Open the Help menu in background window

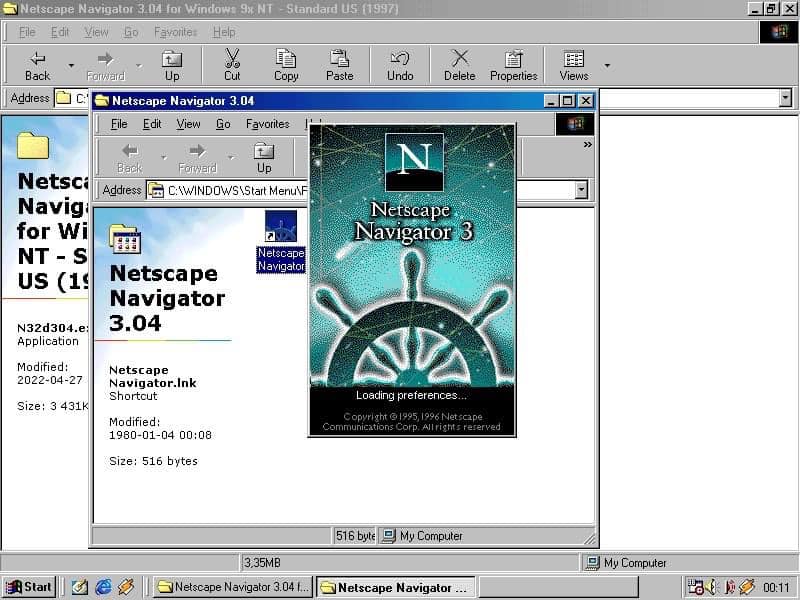click(x=224, y=32)
